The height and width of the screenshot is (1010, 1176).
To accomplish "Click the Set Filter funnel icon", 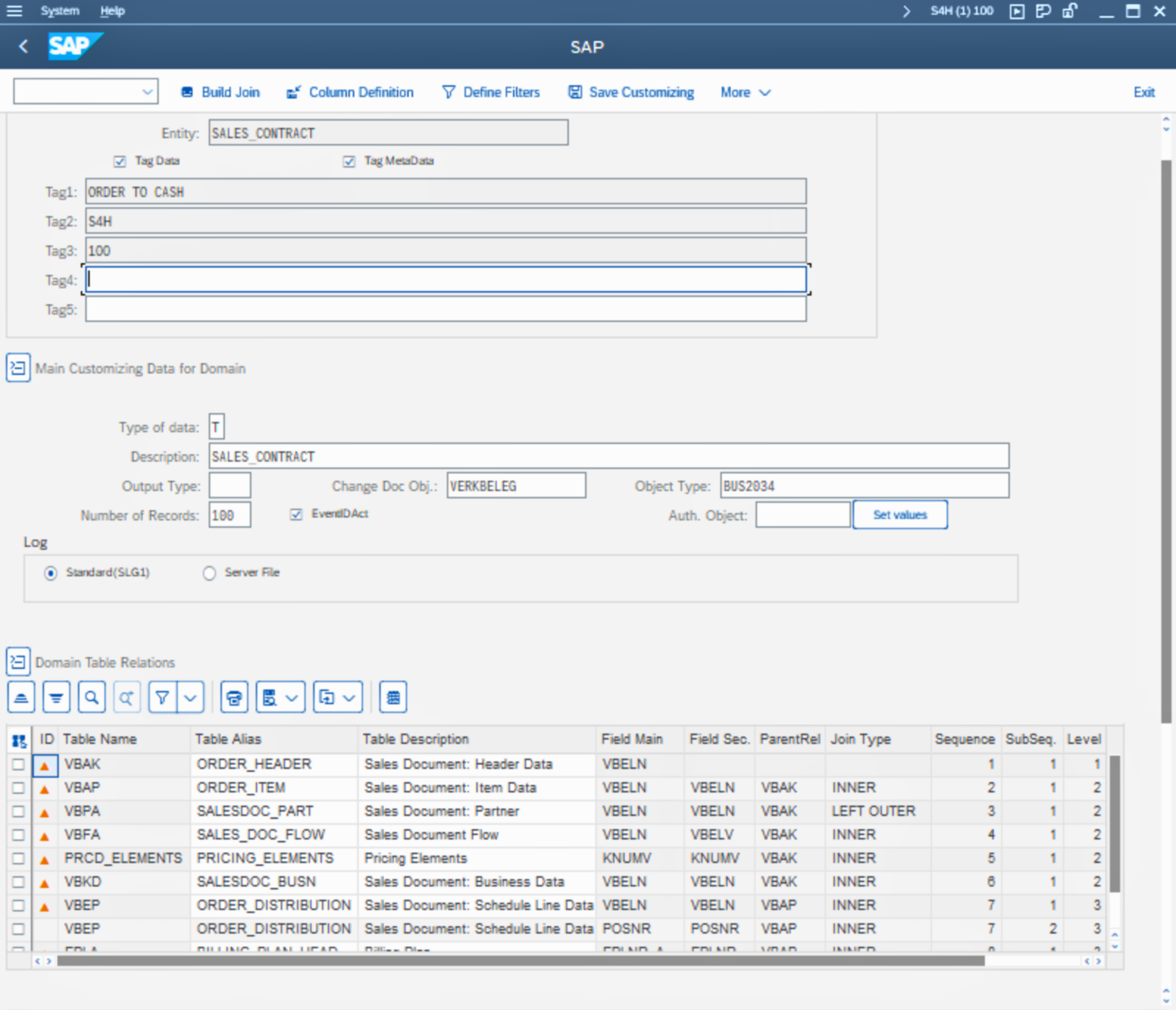I will click(x=162, y=697).
